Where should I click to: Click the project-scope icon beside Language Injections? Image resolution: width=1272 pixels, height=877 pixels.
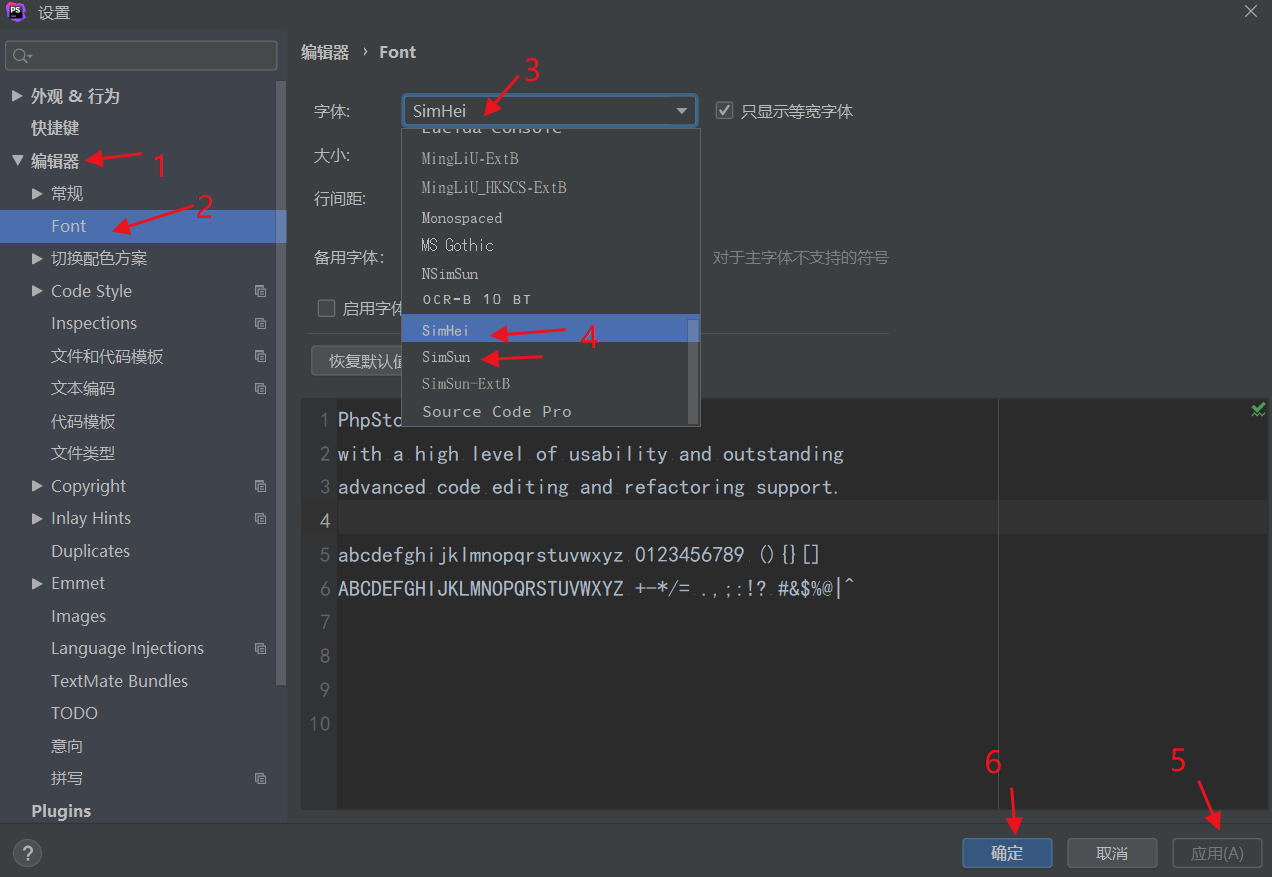point(260,649)
